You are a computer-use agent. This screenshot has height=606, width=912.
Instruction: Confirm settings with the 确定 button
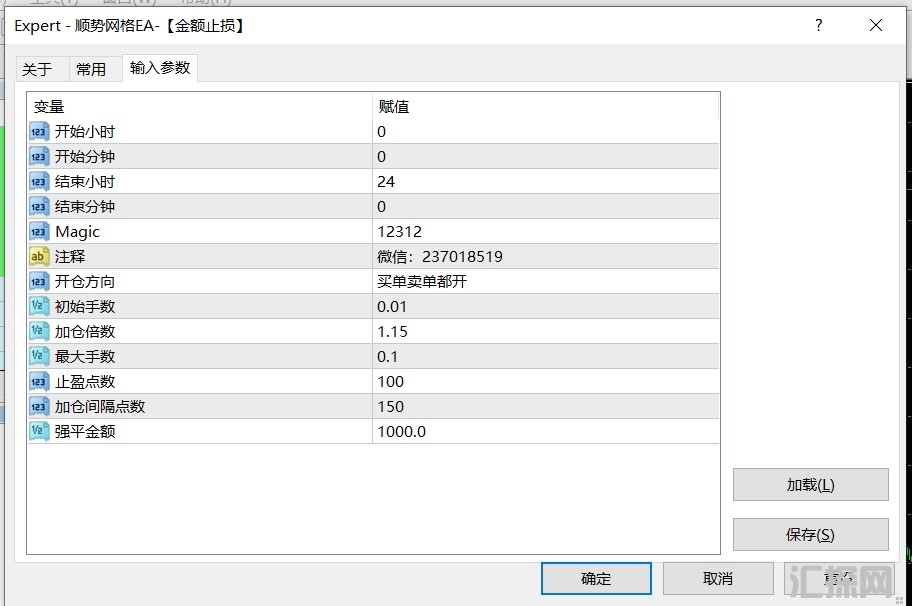(x=596, y=578)
